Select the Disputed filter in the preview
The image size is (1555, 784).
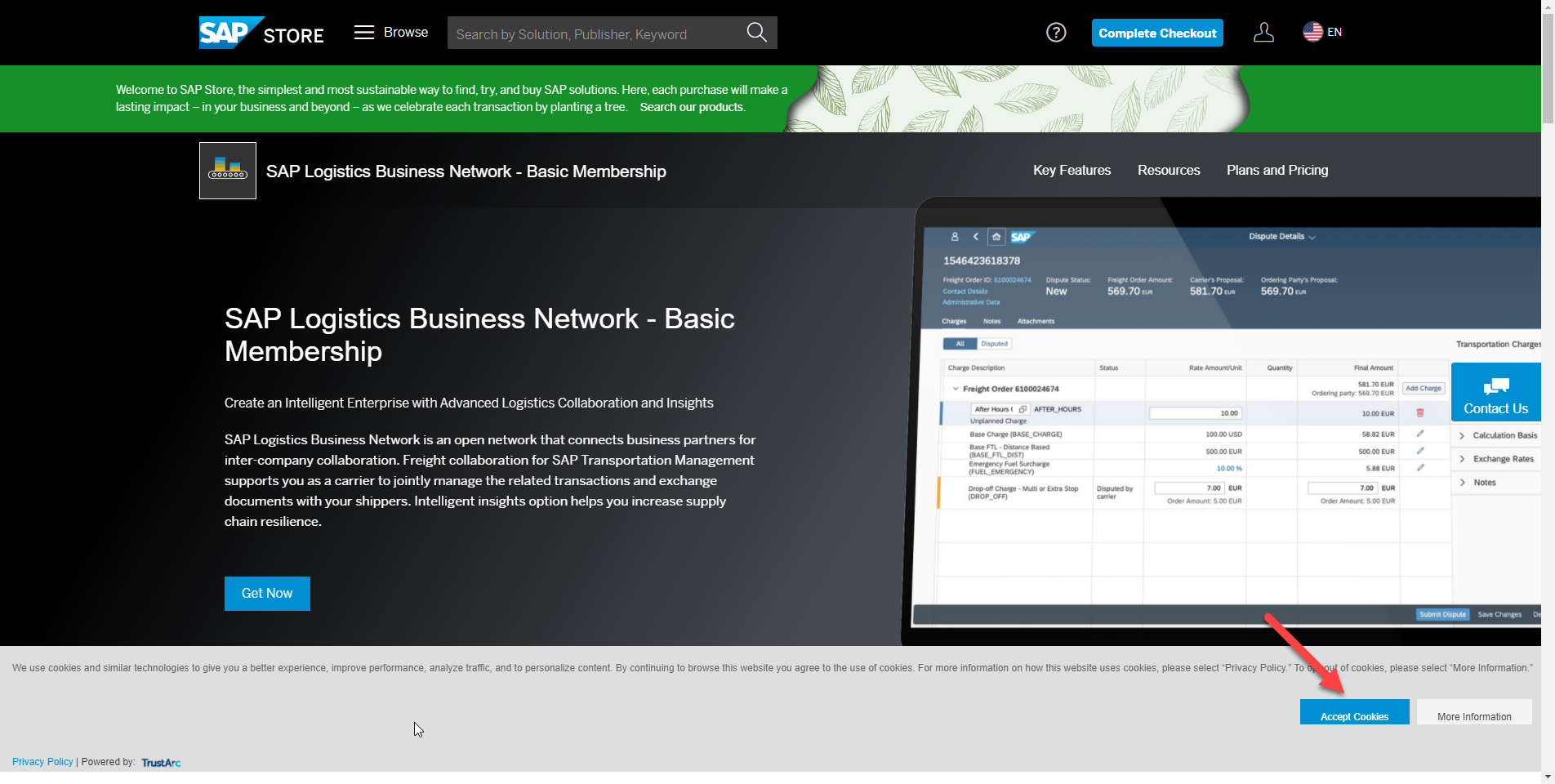pos(994,344)
